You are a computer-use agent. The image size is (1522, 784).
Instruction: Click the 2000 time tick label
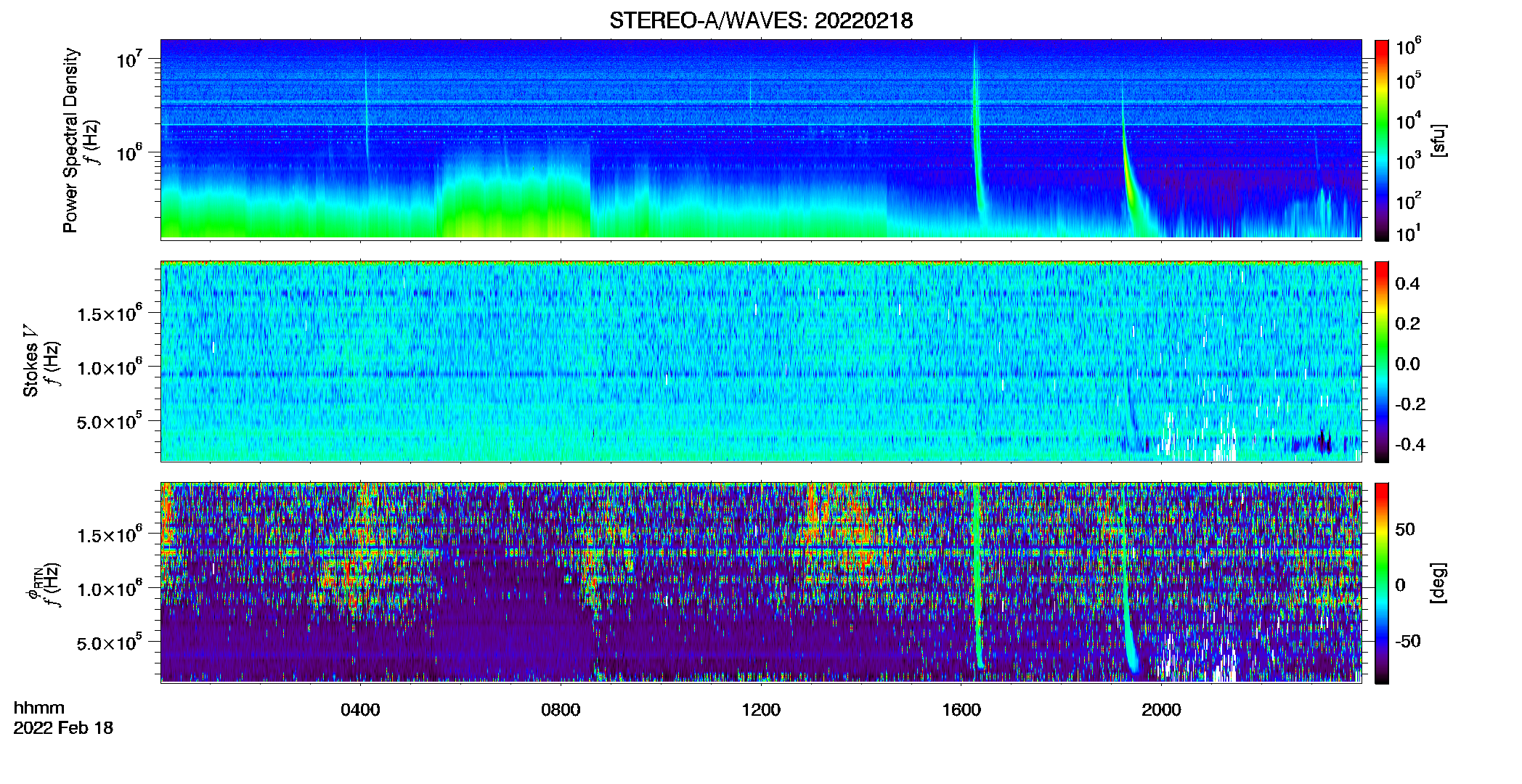click(1162, 710)
